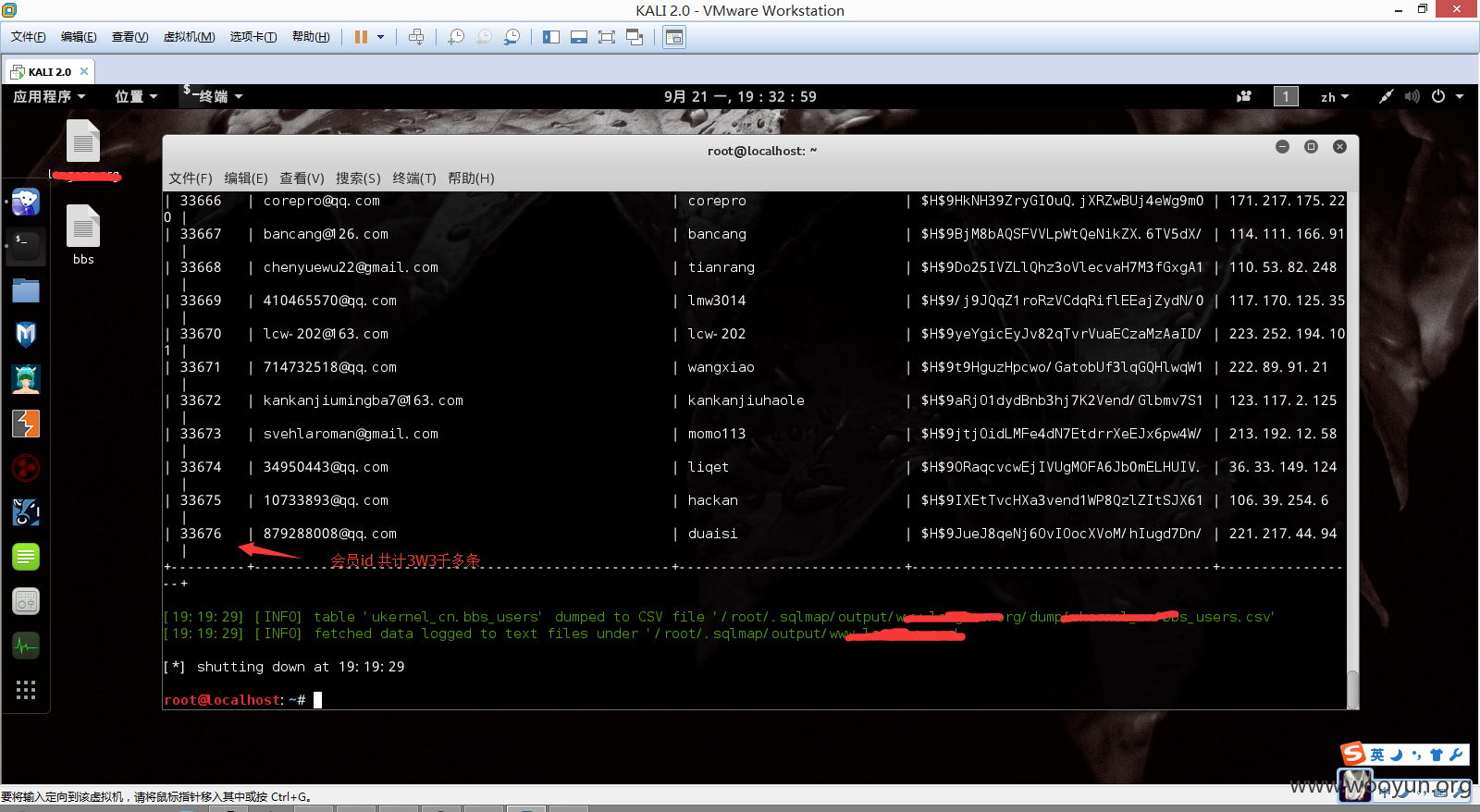Open the VMware 文件(F) menu

29,37
